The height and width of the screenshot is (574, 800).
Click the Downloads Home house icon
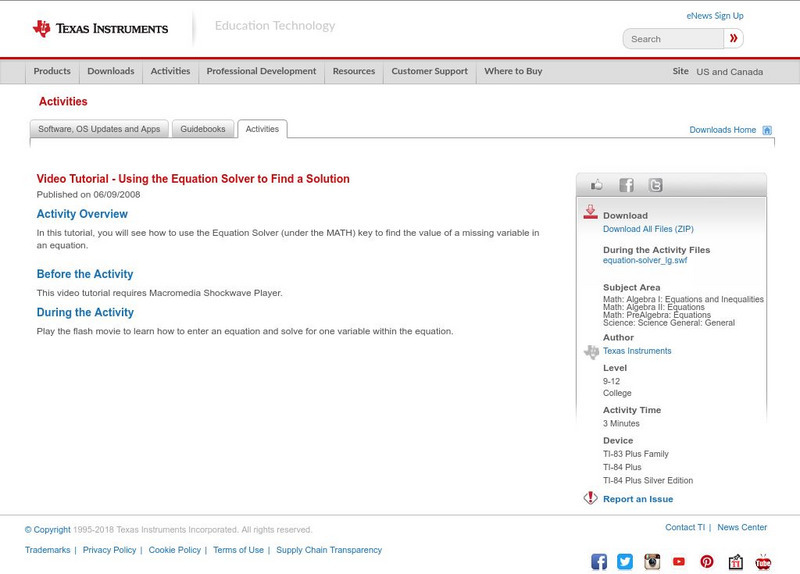coord(767,130)
